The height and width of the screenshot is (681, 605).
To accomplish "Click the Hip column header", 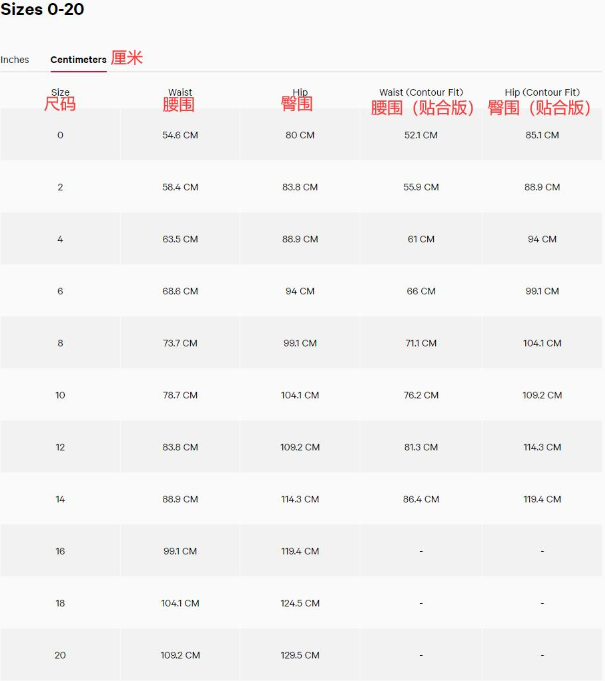I will coord(300,92).
